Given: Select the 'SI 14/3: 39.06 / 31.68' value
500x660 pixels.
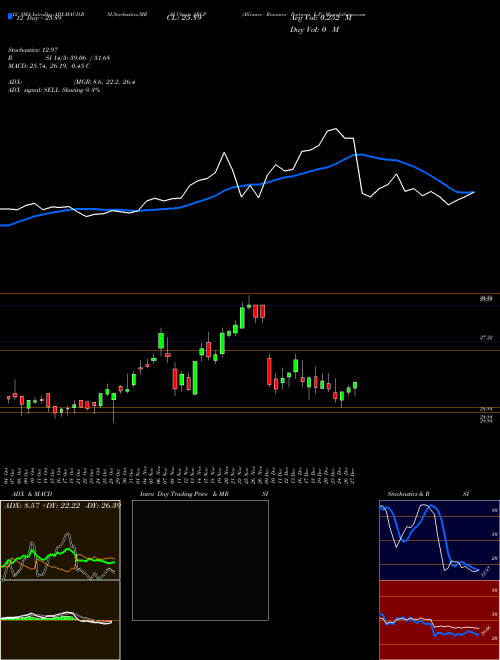Looking at the screenshot, I should (78, 58).
